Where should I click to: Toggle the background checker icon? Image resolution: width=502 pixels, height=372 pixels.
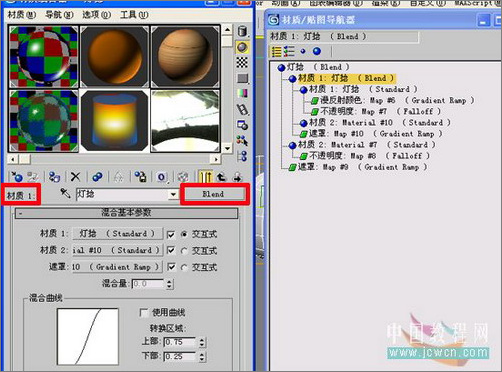coord(242,63)
